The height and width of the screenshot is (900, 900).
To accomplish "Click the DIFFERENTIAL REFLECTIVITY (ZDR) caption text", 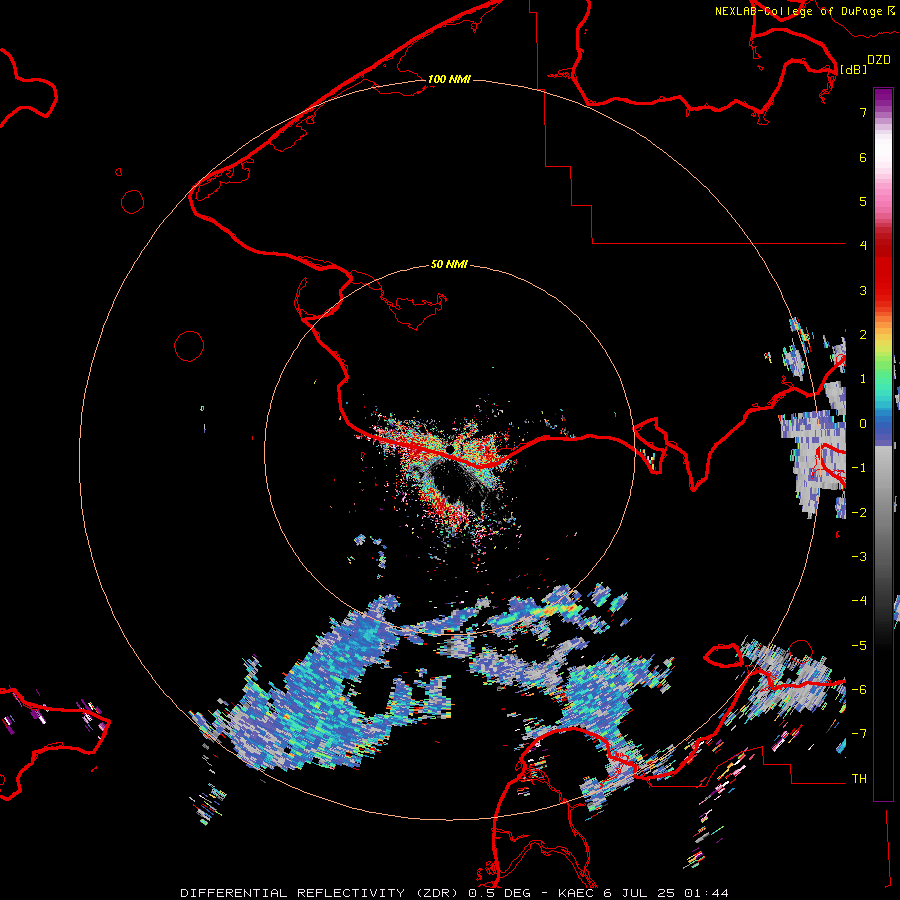I will (x=322, y=893).
